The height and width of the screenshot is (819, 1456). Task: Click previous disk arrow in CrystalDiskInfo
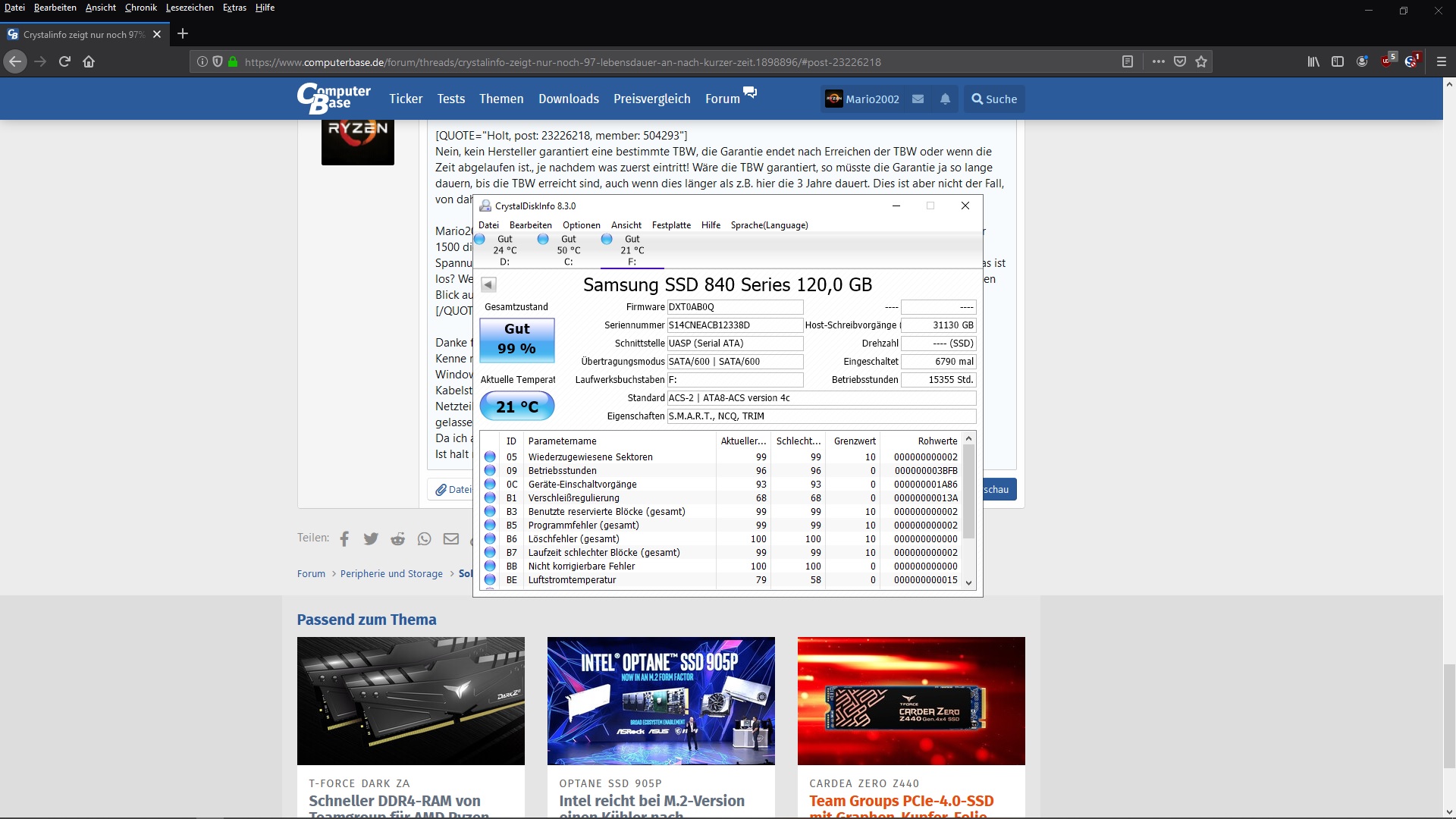point(489,285)
